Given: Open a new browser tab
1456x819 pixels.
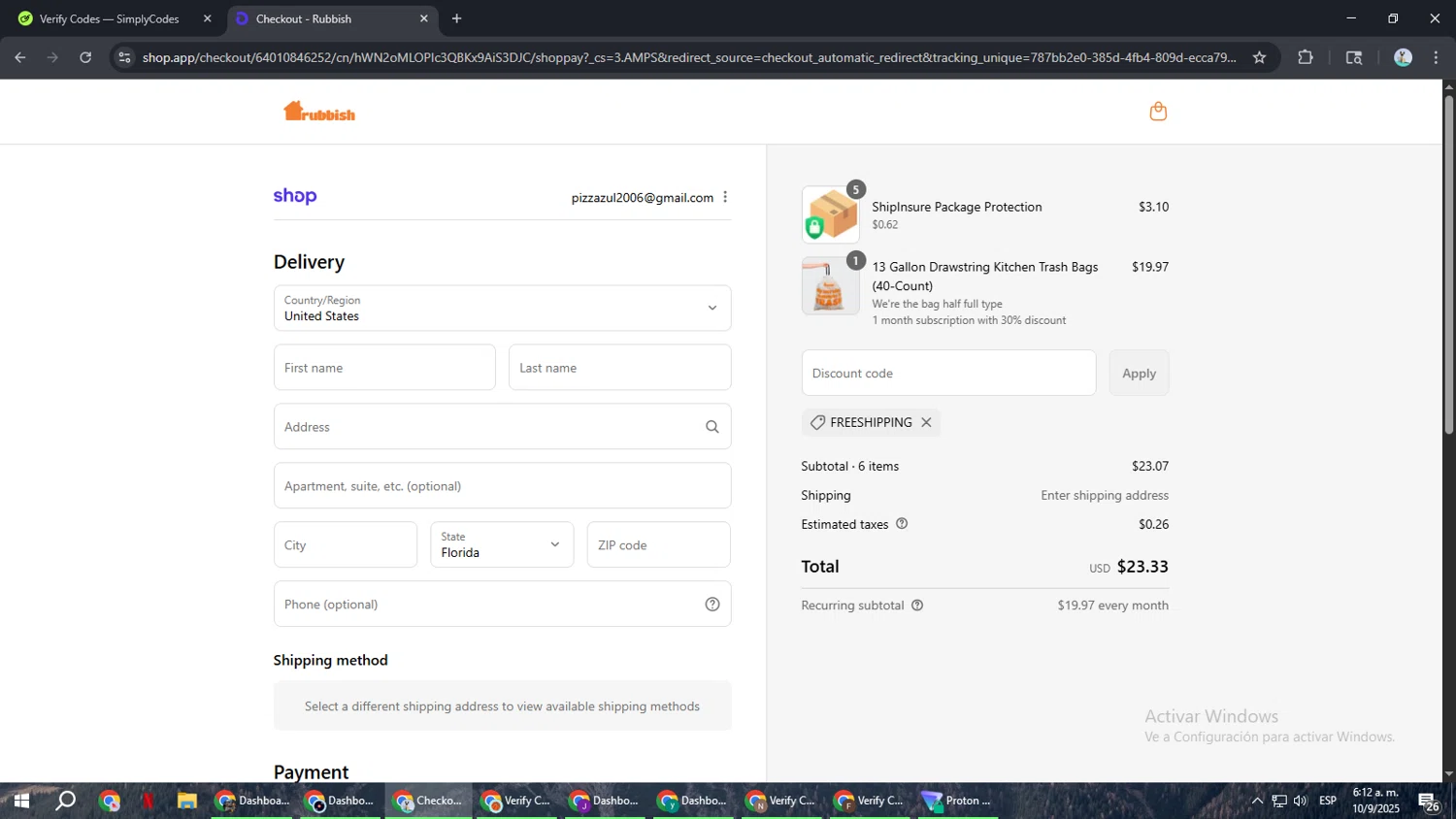Looking at the screenshot, I should [456, 18].
